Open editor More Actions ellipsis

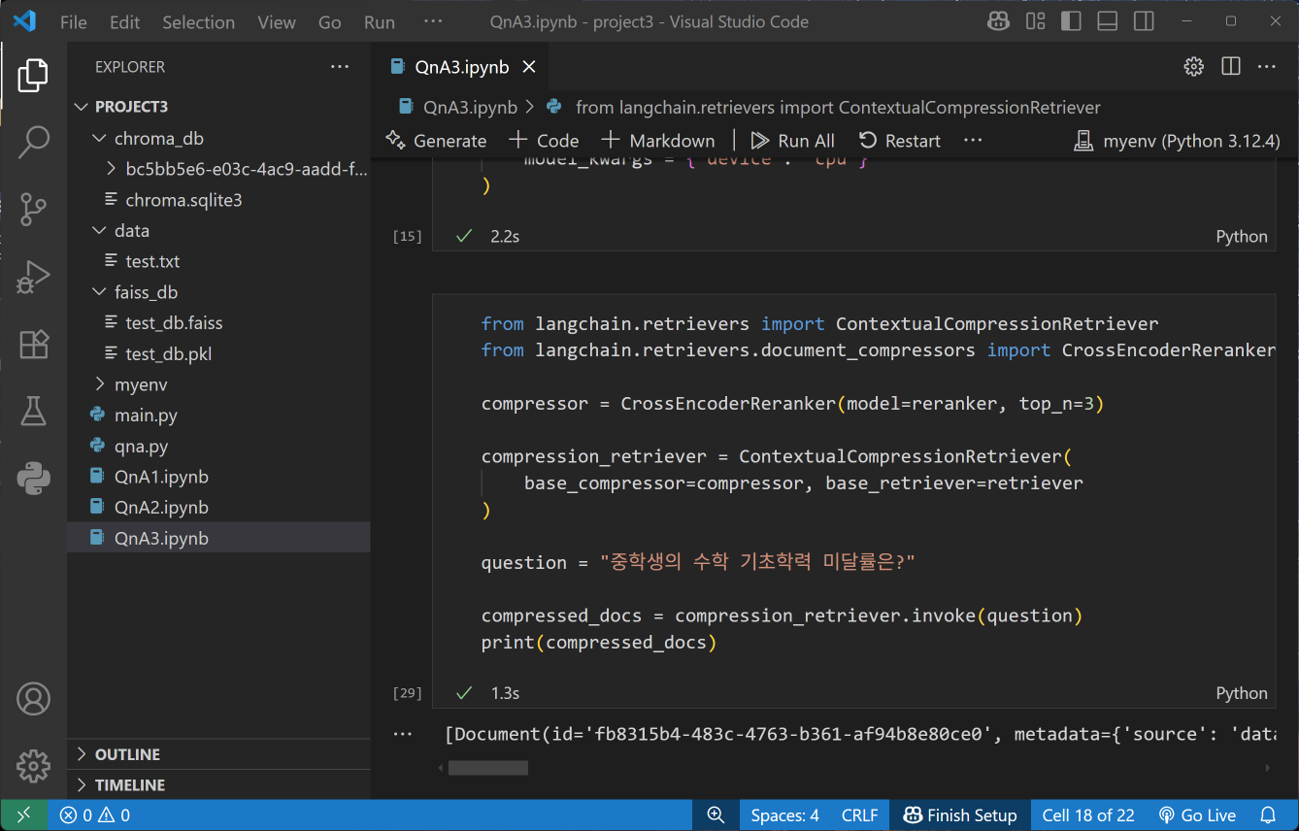pyautogui.click(x=1267, y=67)
